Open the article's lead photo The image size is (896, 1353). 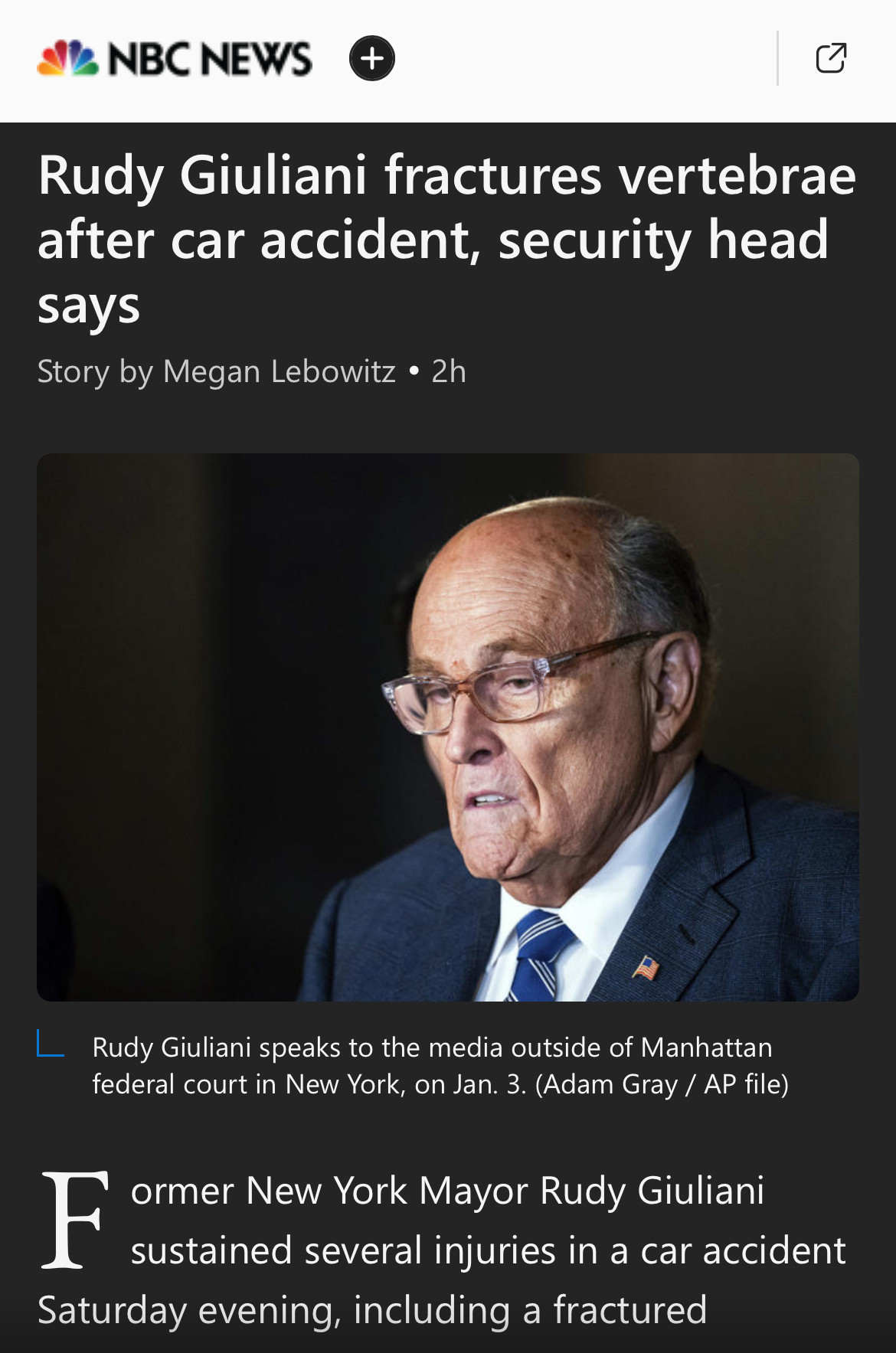[448, 727]
